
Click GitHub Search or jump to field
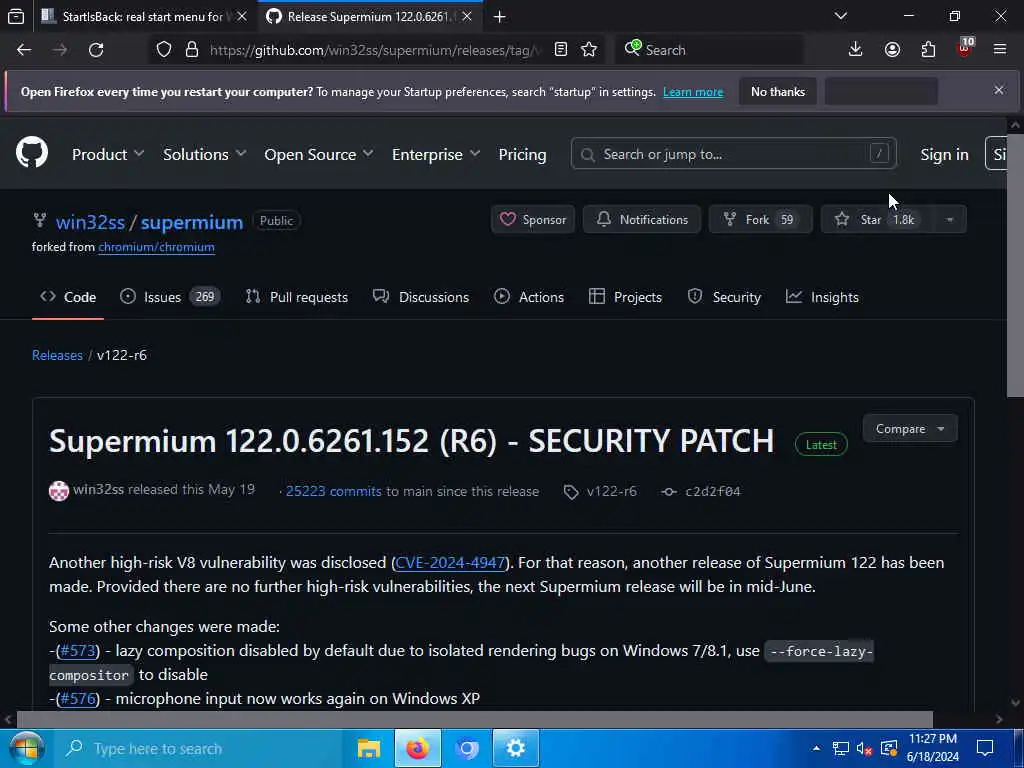pyautogui.click(x=733, y=154)
